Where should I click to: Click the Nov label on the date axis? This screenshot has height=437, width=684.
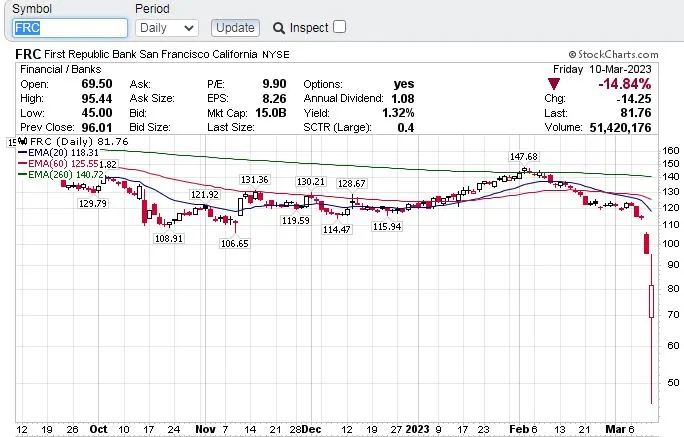(x=205, y=429)
